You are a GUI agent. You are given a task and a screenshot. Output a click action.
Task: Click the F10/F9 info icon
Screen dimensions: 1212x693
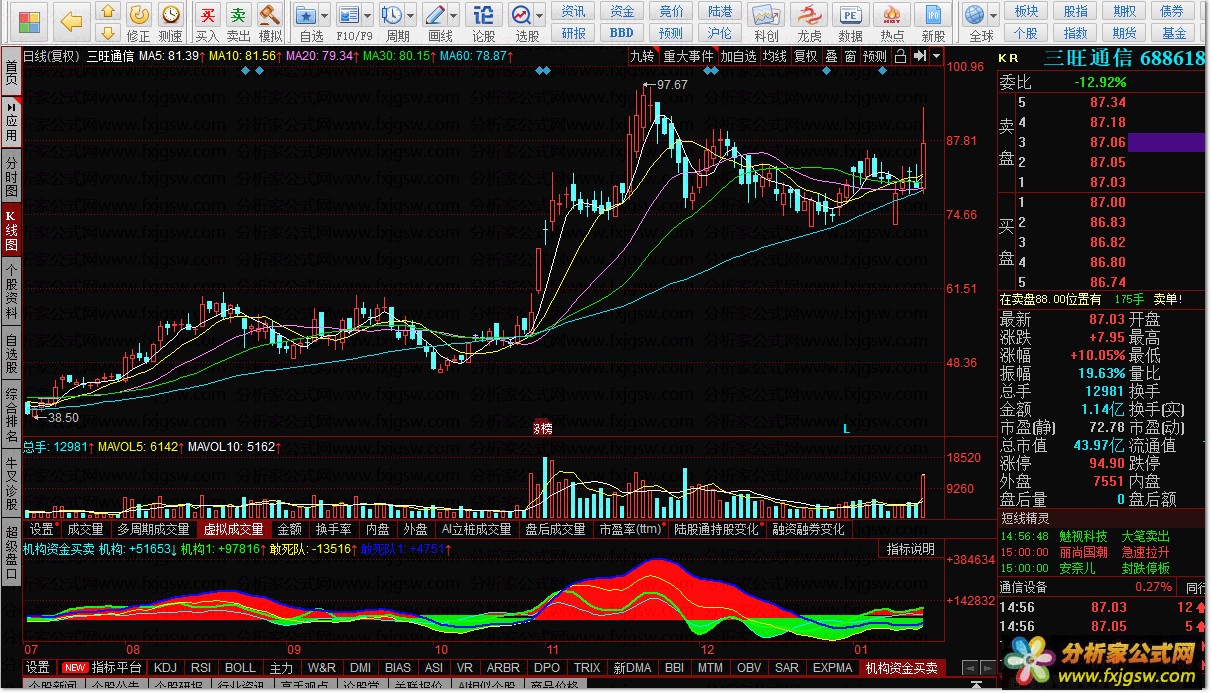(x=347, y=15)
